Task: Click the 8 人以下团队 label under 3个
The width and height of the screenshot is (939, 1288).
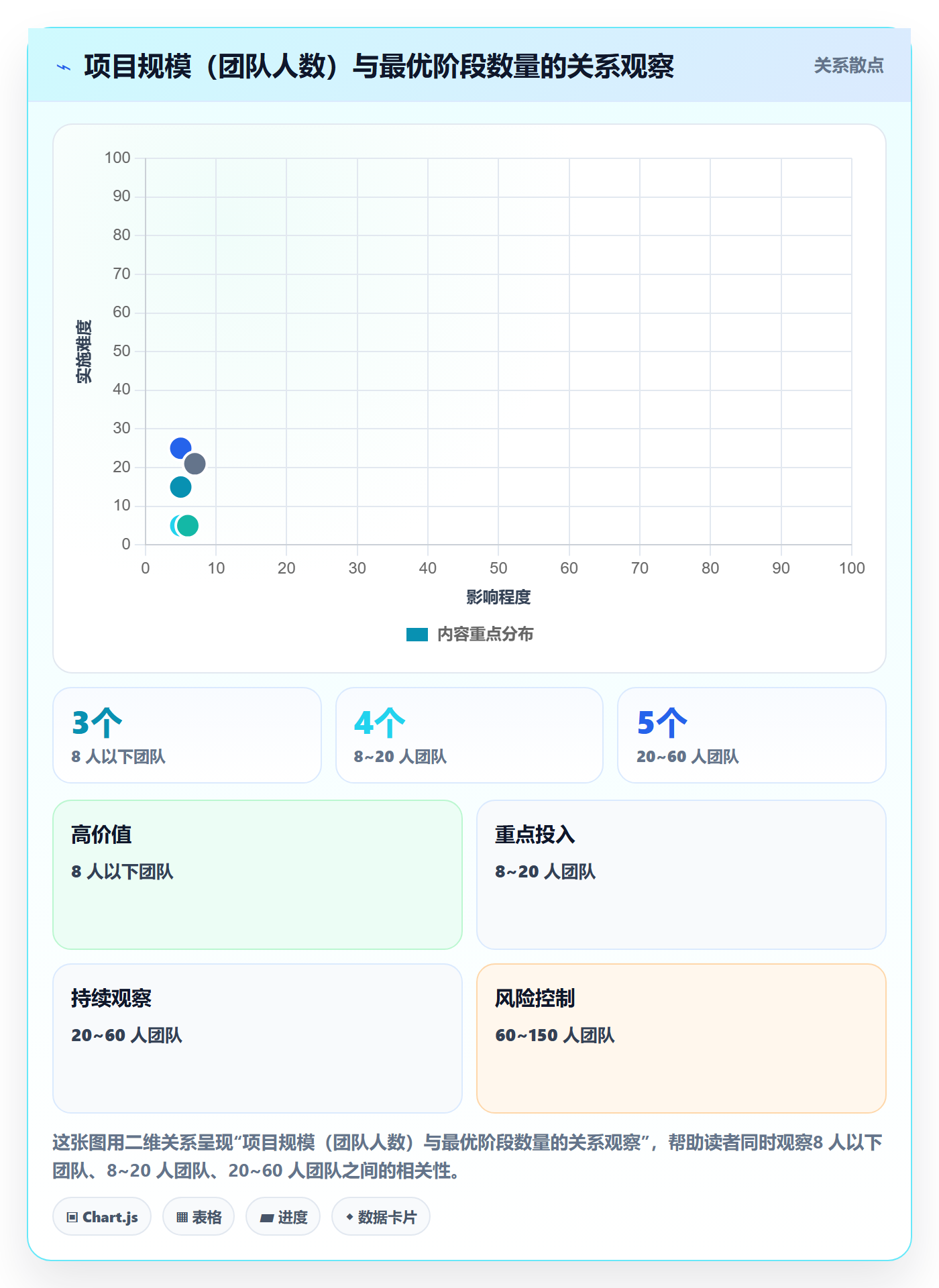Action: (x=118, y=757)
